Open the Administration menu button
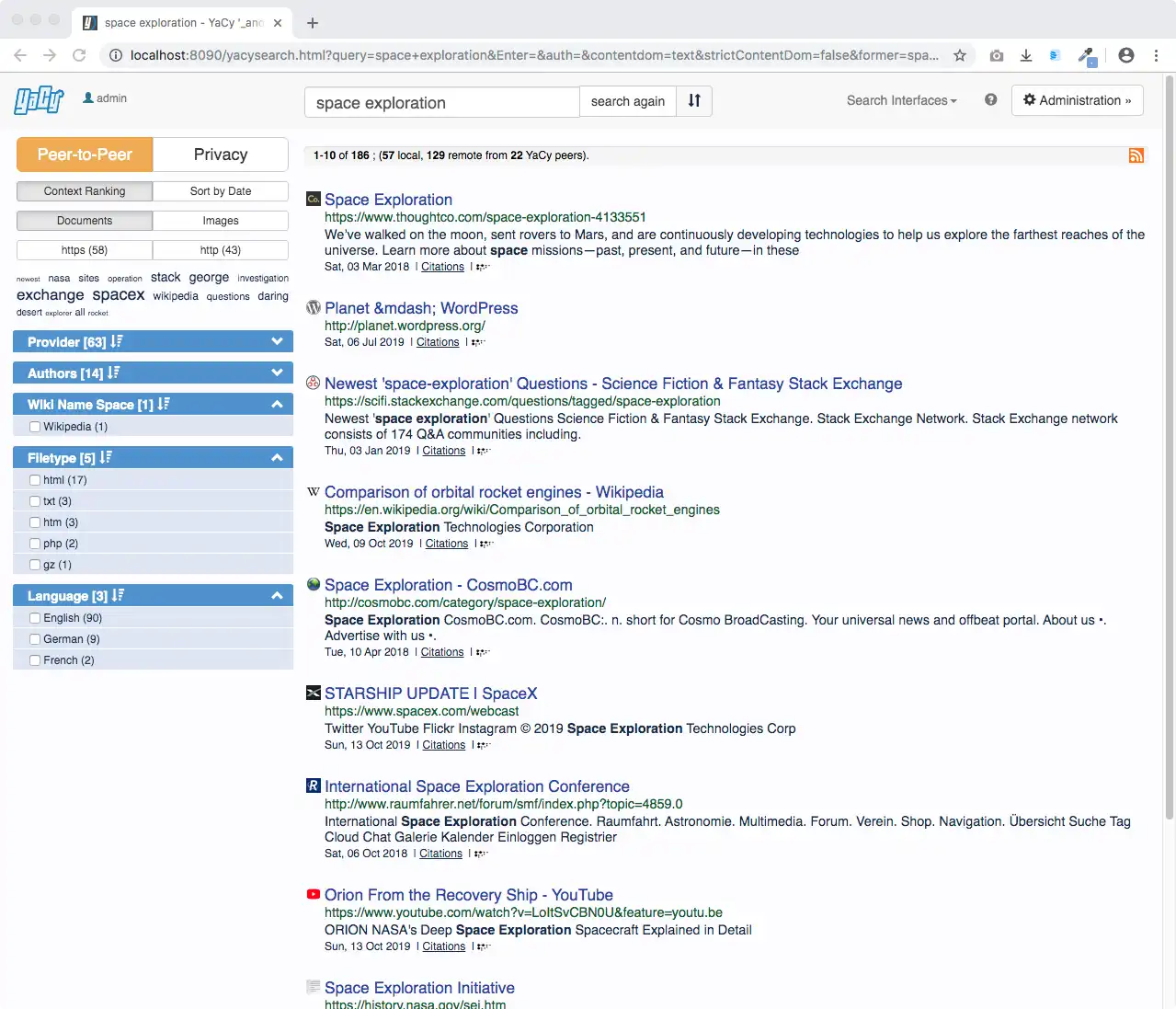The height and width of the screenshot is (1009, 1176). click(1077, 100)
